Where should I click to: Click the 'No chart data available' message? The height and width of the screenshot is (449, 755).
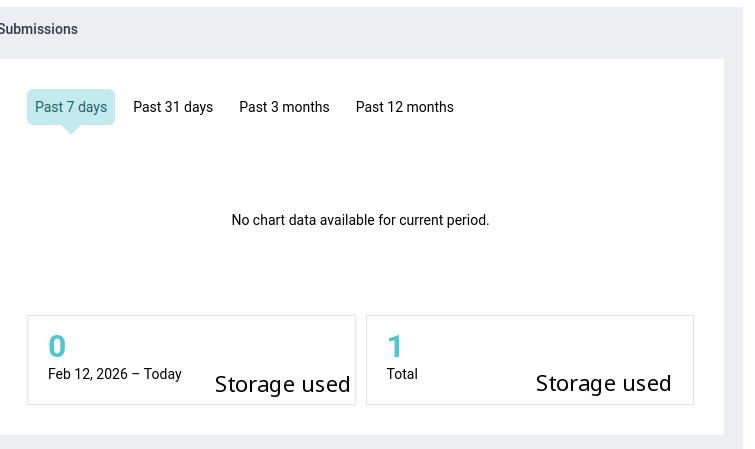tap(360, 220)
